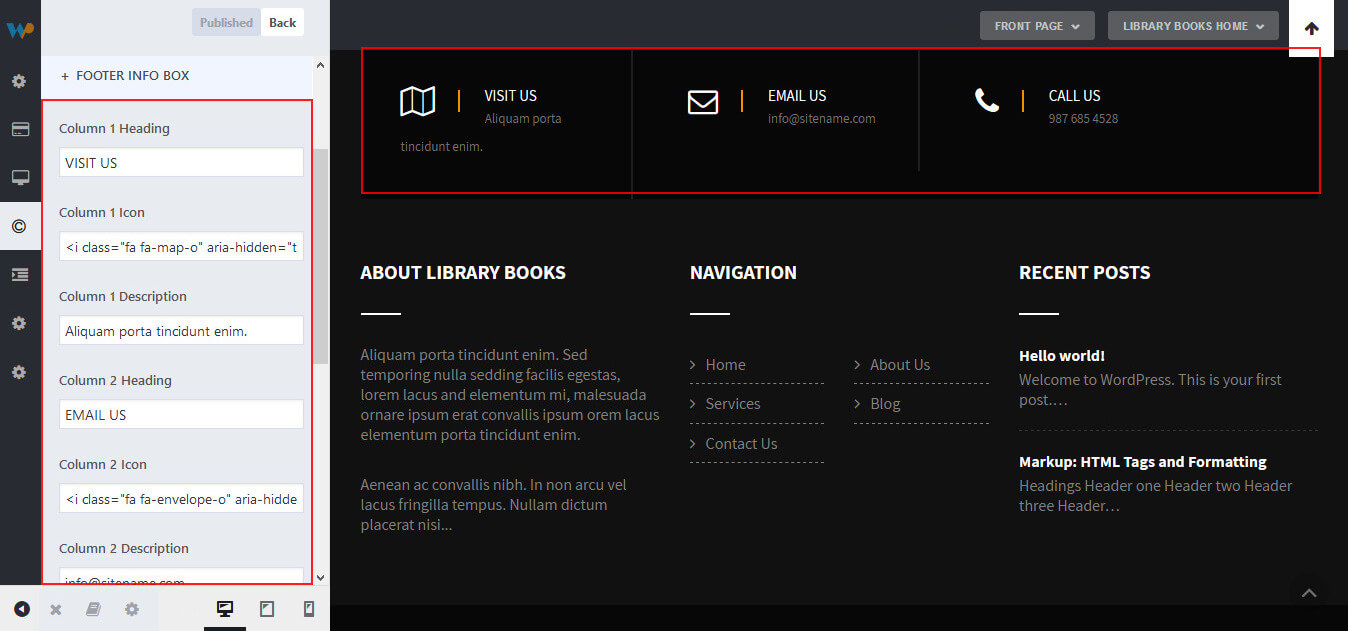Click the scroll-to-top chevron near the page bottom

(x=1309, y=593)
